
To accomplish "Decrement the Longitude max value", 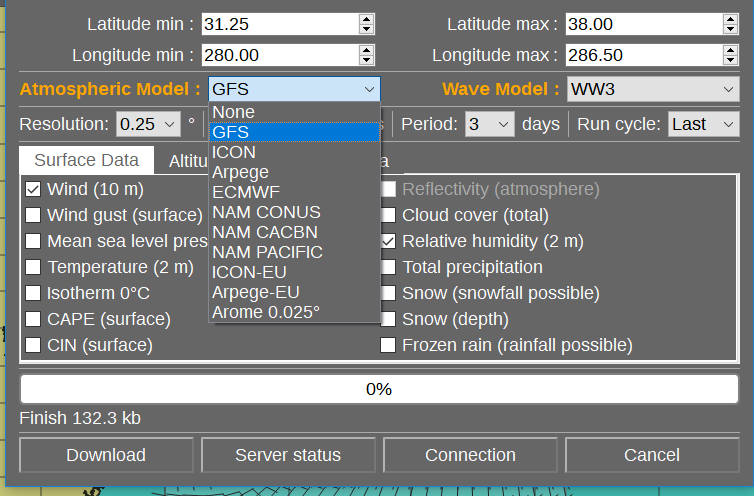I will [730, 60].
